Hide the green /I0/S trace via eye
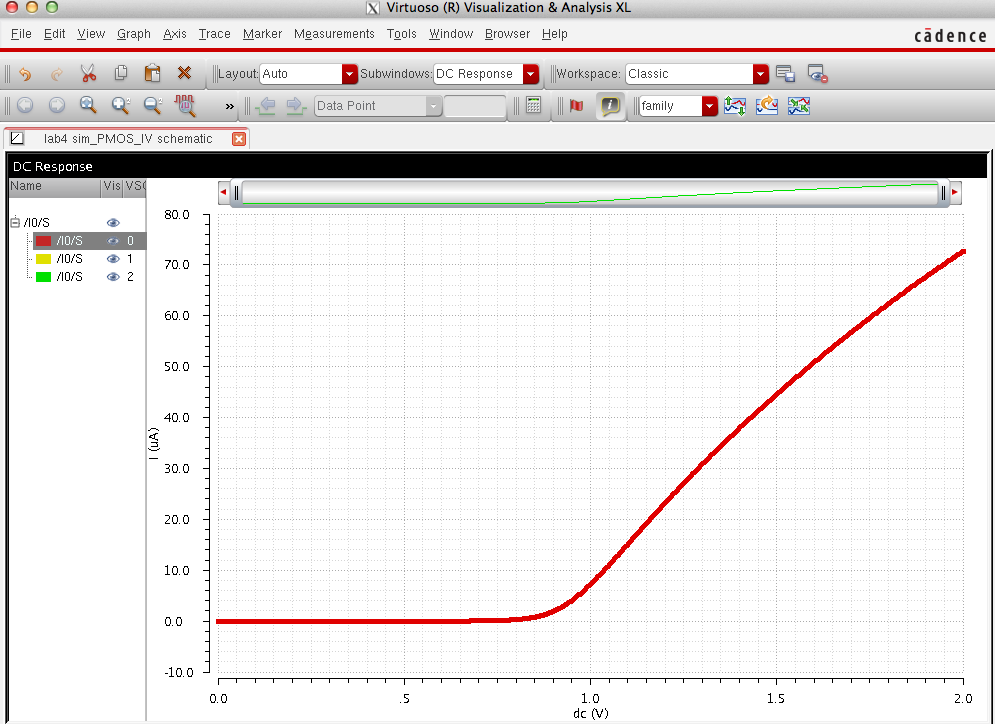The width and height of the screenshot is (995, 724). coord(113,277)
